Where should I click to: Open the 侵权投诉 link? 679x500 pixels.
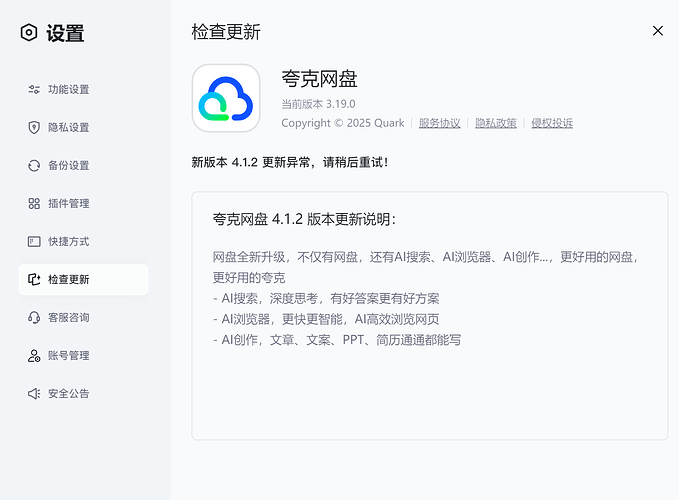point(552,123)
